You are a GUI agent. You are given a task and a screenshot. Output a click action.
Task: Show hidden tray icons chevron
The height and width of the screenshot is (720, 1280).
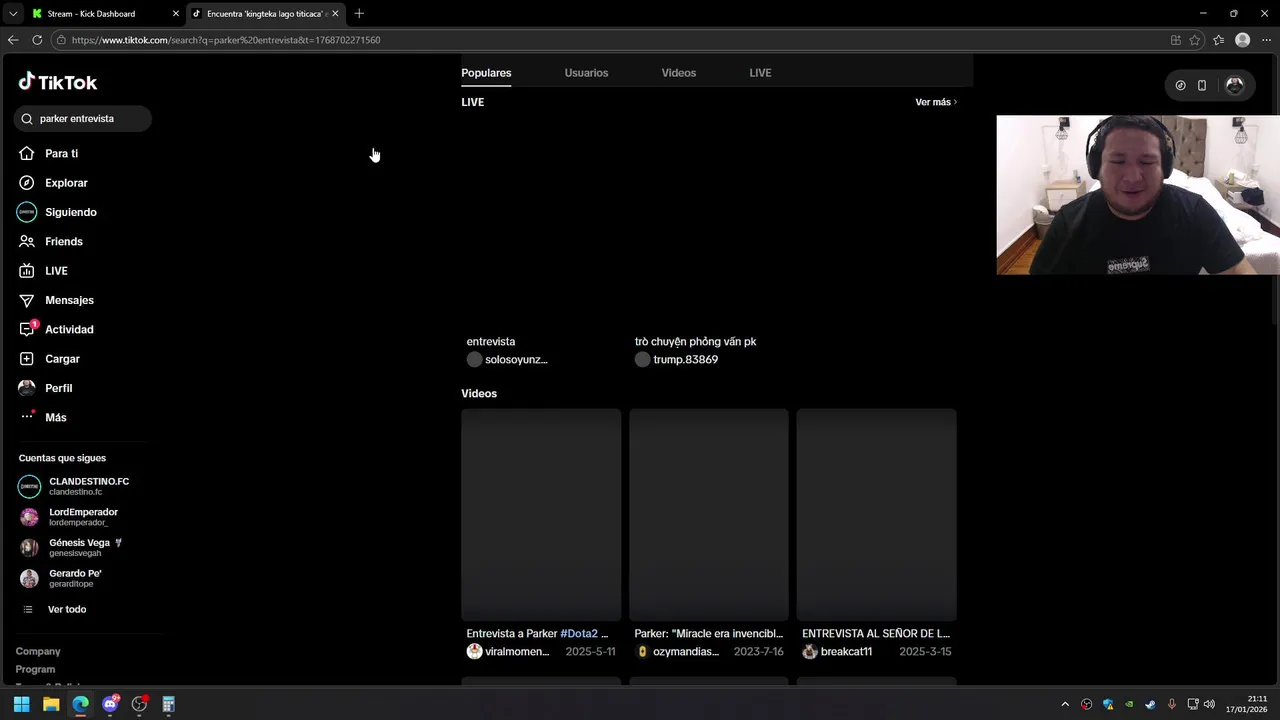coord(1065,705)
